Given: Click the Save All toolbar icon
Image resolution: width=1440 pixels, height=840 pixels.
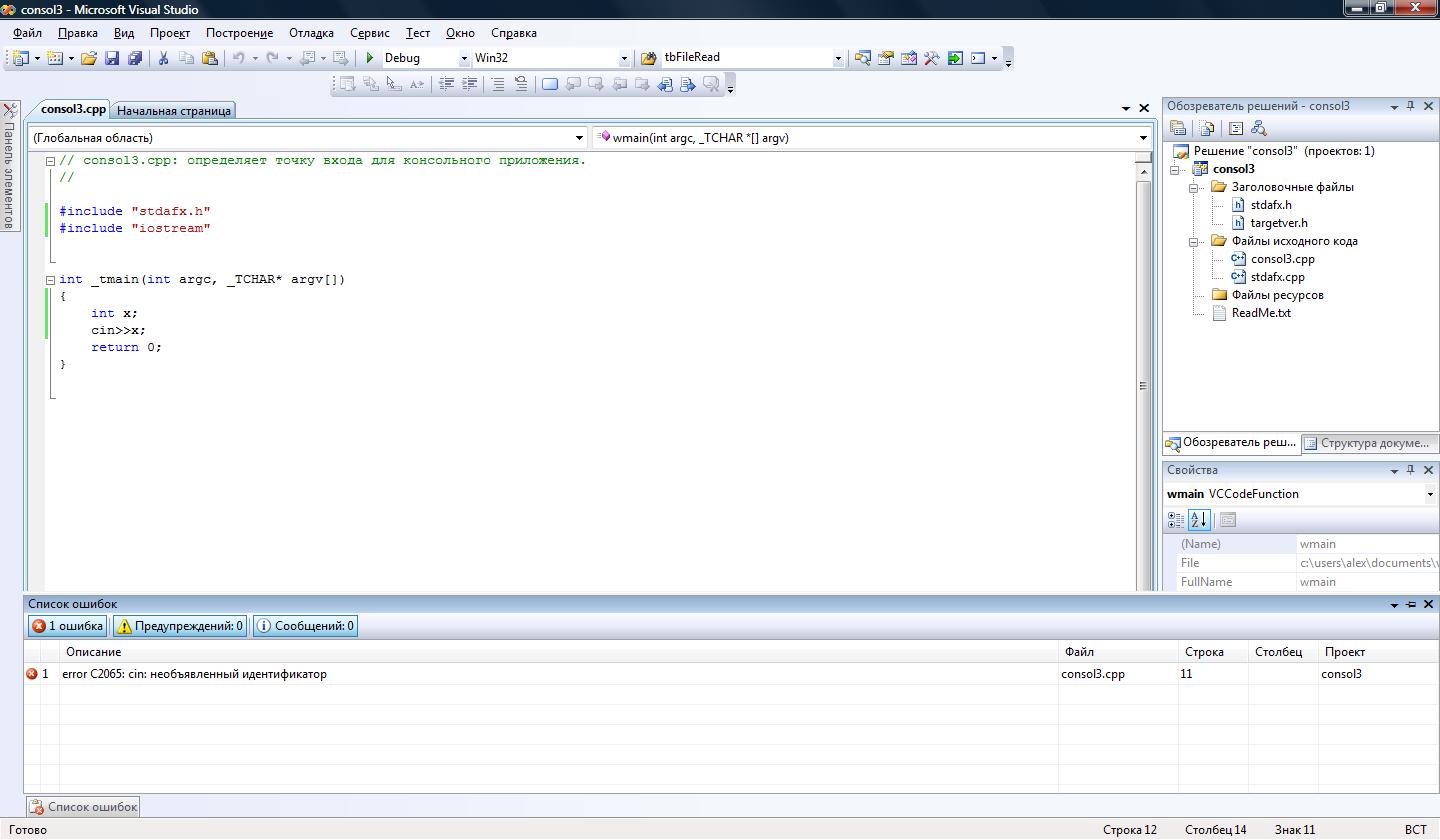Looking at the screenshot, I should click(135, 58).
